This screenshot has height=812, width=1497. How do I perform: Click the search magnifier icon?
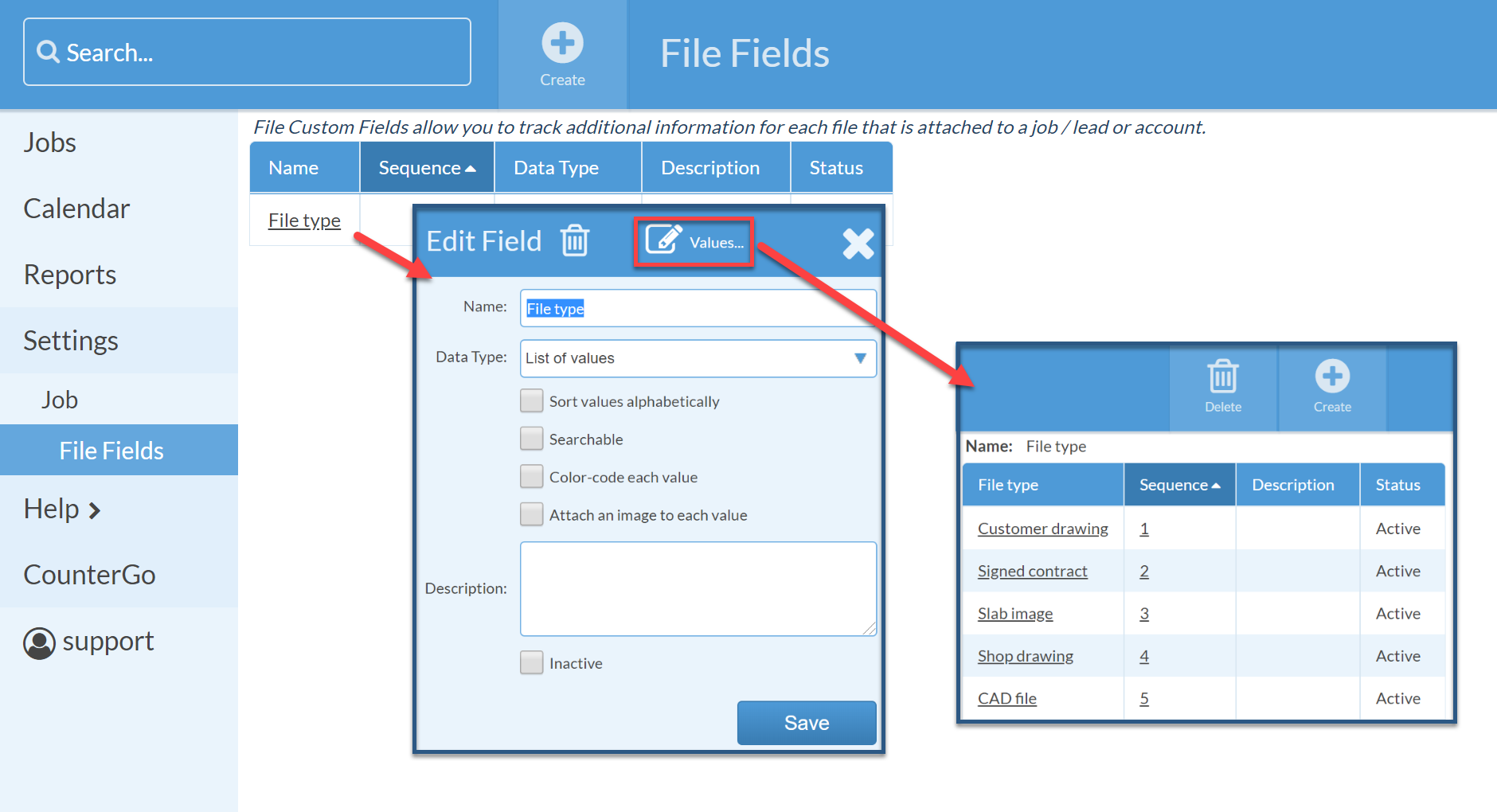48,52
